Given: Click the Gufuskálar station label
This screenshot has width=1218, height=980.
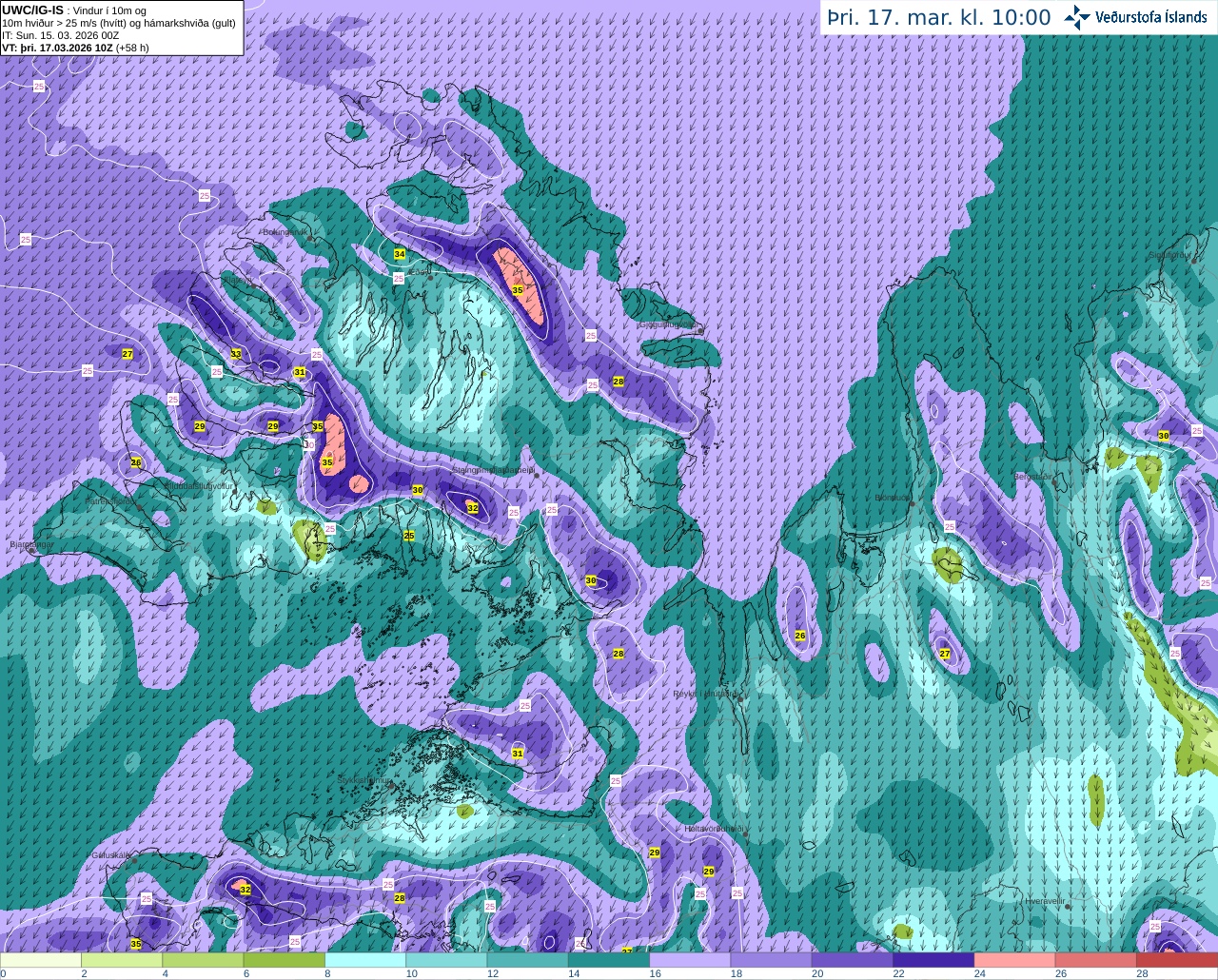Looking at the screenshot, I should pos(110,854).
